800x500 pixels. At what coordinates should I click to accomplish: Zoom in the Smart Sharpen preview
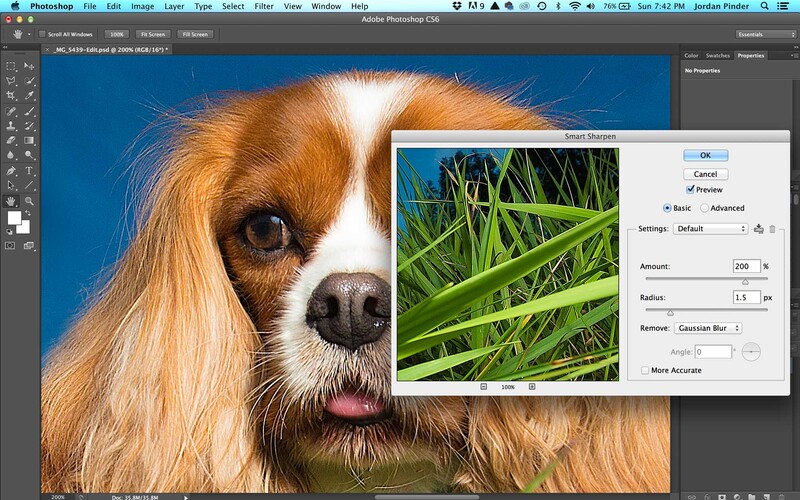point(532,387)
